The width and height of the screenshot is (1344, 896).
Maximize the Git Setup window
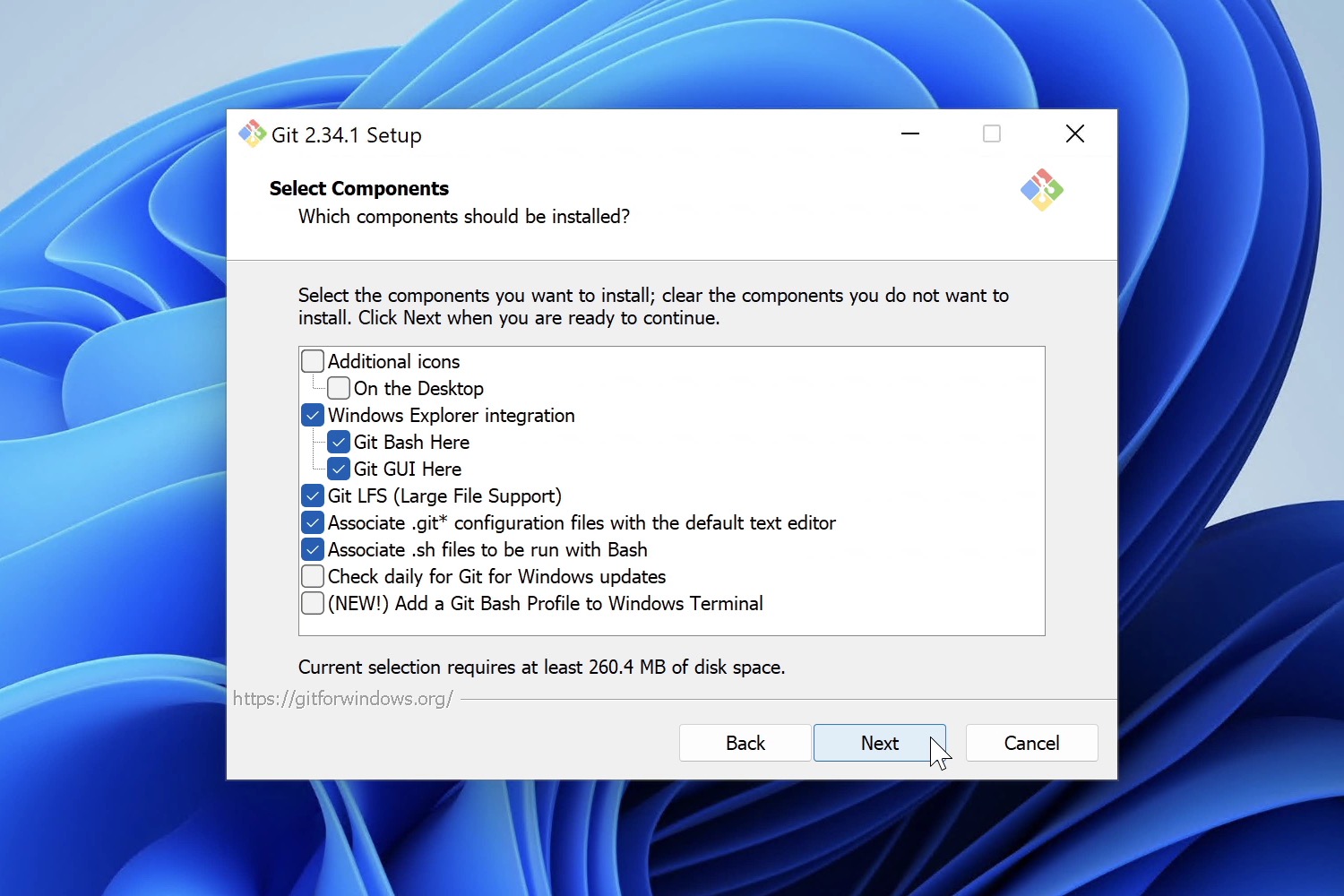click(x=991, y=134)
